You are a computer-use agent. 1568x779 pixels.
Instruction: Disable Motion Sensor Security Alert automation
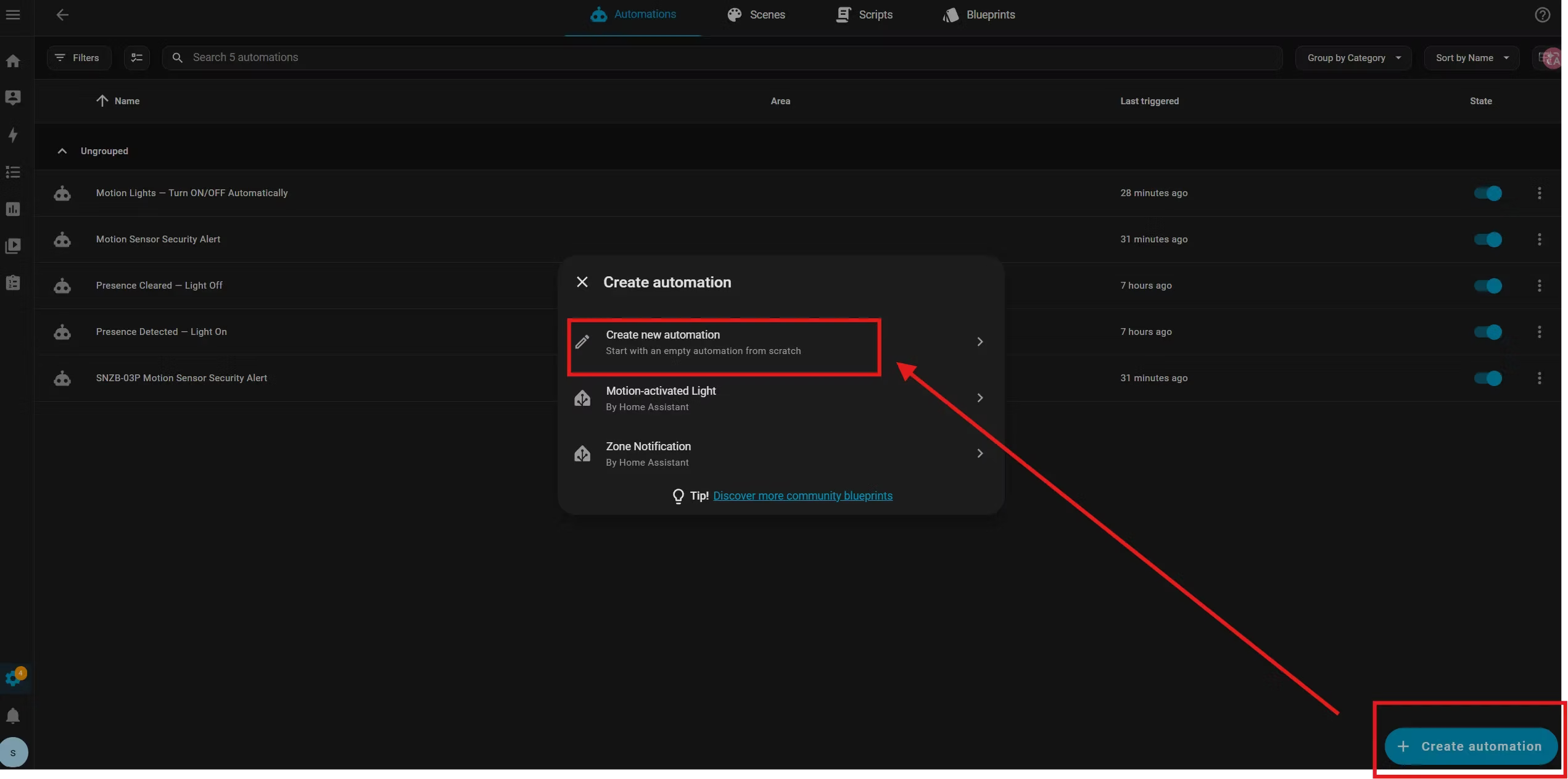[1488, 239]
